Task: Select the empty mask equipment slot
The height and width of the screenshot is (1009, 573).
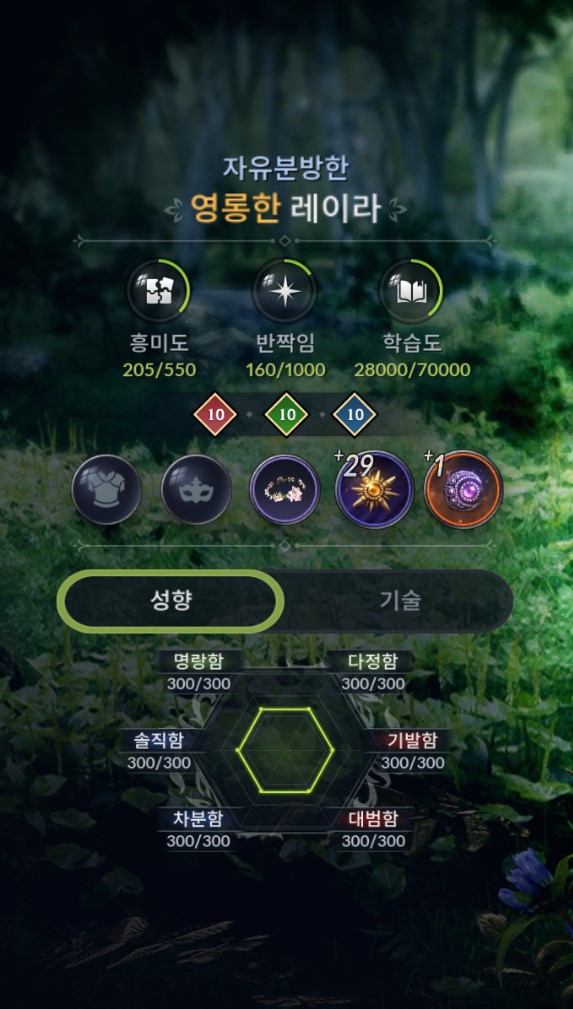Action: (196, 490)
